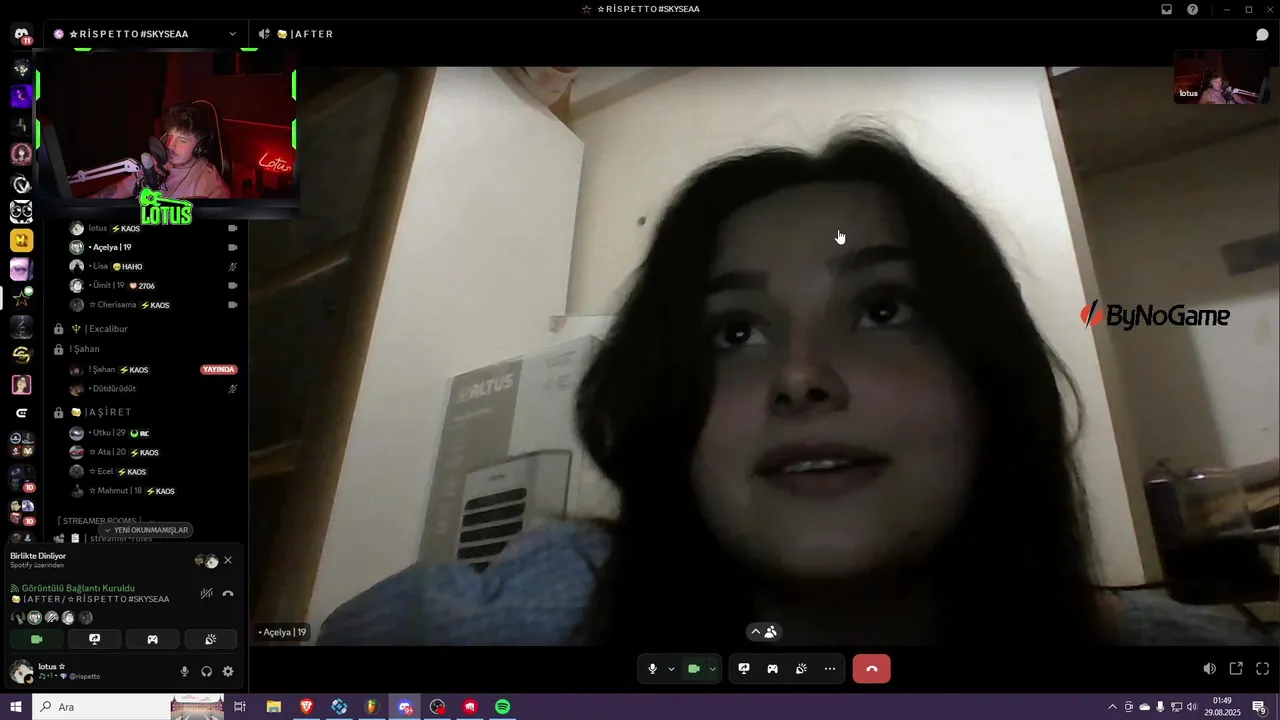Enter full screen video mode

click(1262, 669)
